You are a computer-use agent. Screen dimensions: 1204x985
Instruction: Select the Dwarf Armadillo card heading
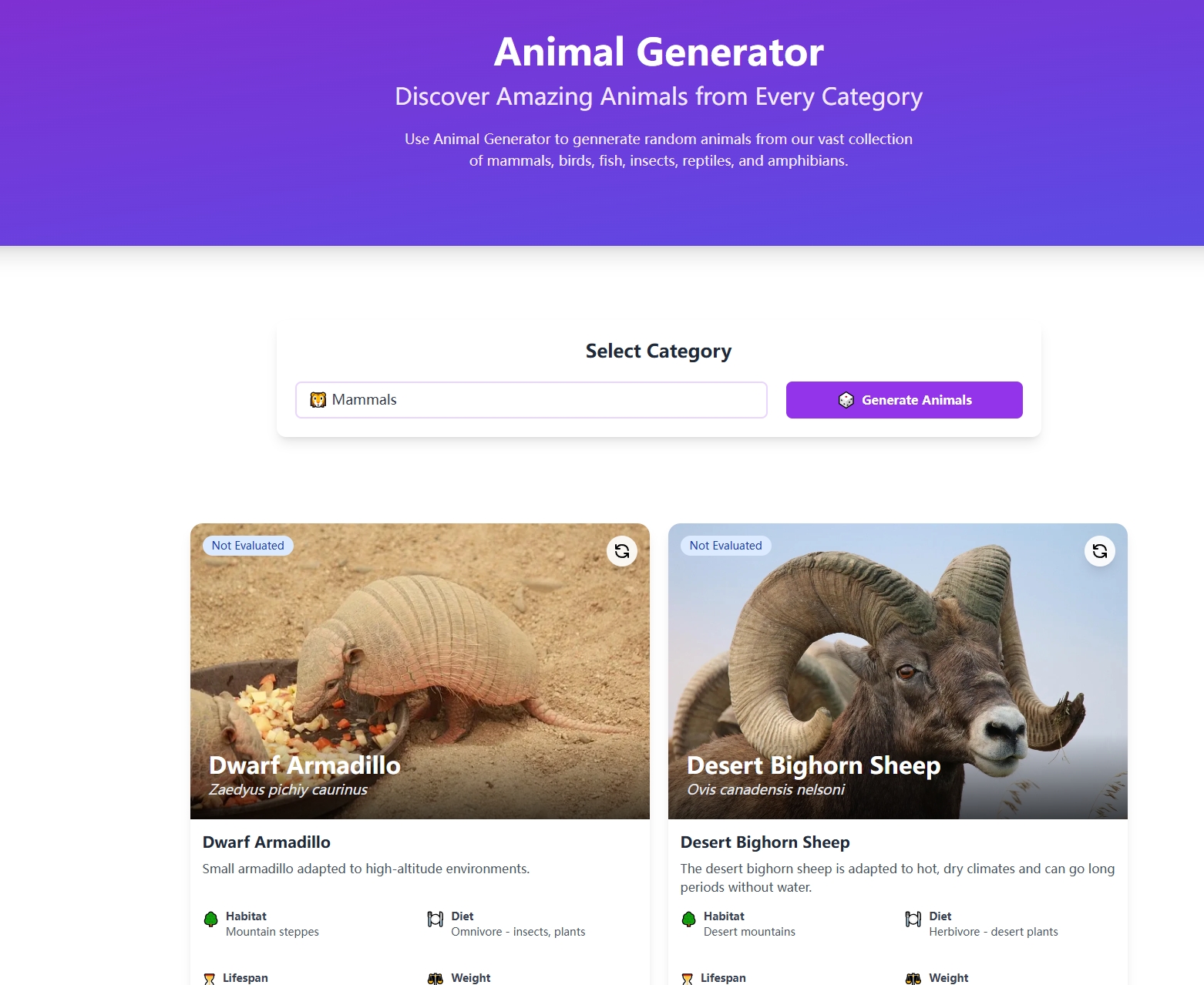pyautogui.click(x=267, y=842)
